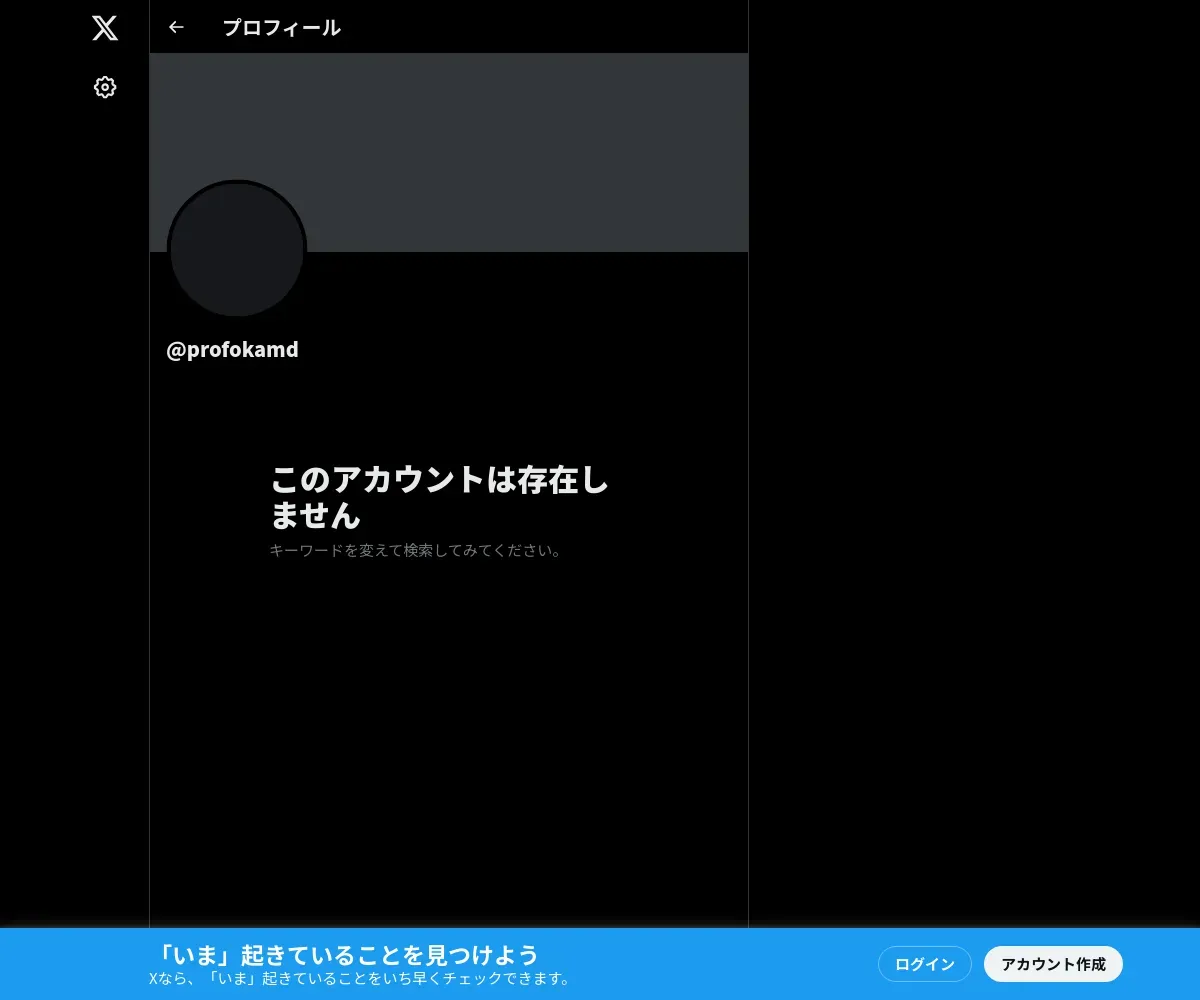Click the このアカウントは存在しません heading

point(440,497)
